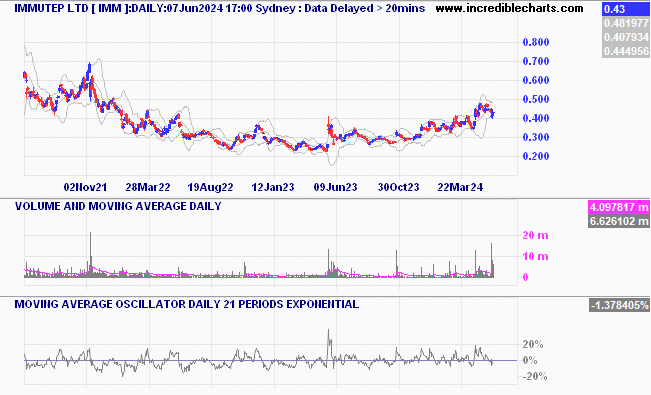Viewport: 651px width, 395px height.
Task: Click the MOVING AVERAGE OSCILLATOR heading
Action: pyautogui.click(x=186, y=304)
